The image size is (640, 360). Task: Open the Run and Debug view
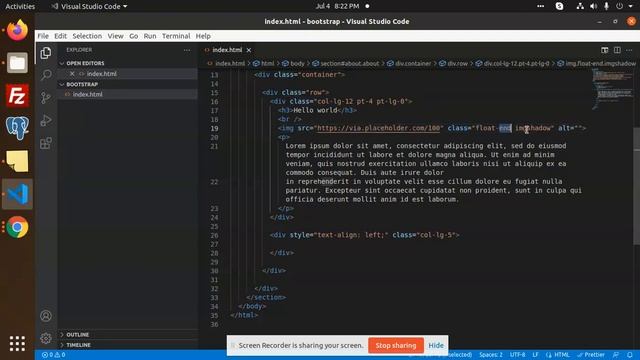point(46,120)
